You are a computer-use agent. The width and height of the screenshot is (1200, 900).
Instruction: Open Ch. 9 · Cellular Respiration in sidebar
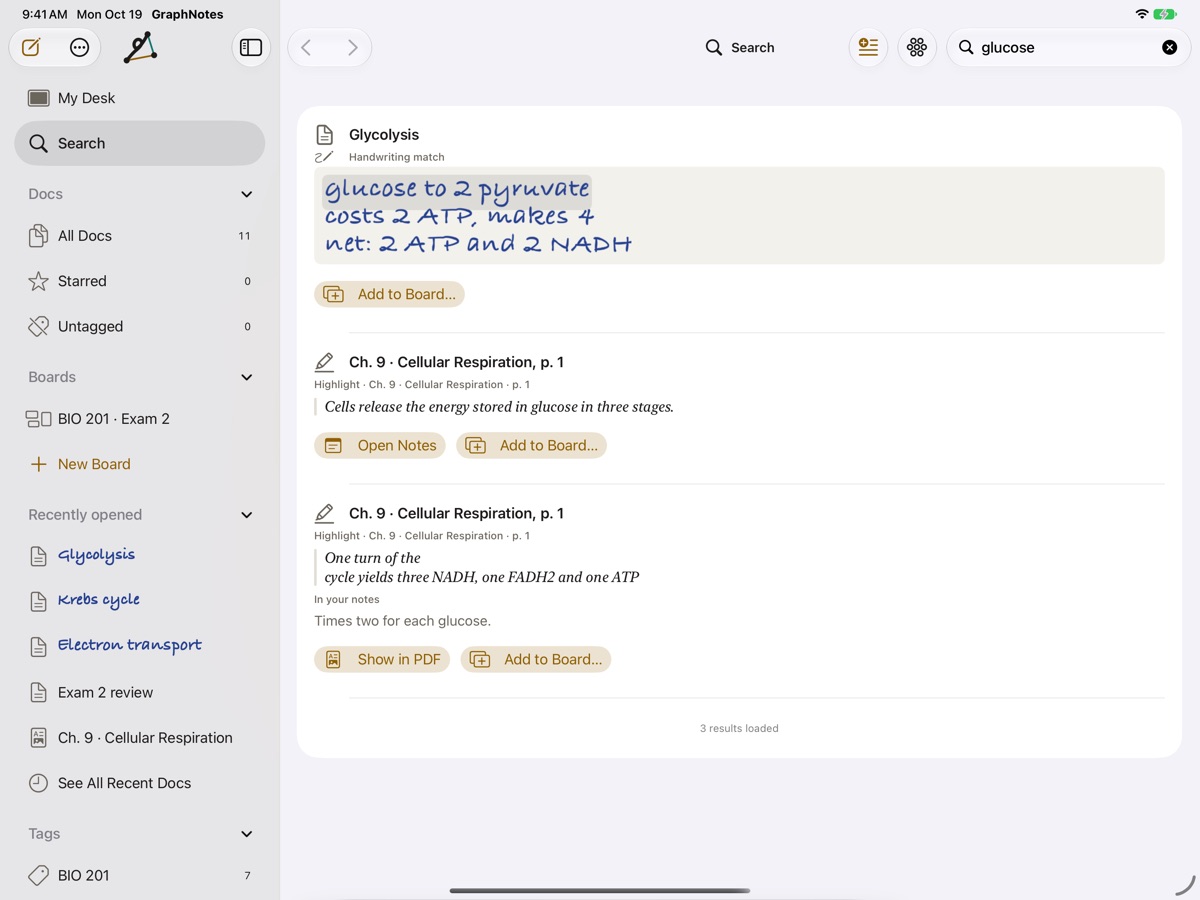click(x=140, y=738)
